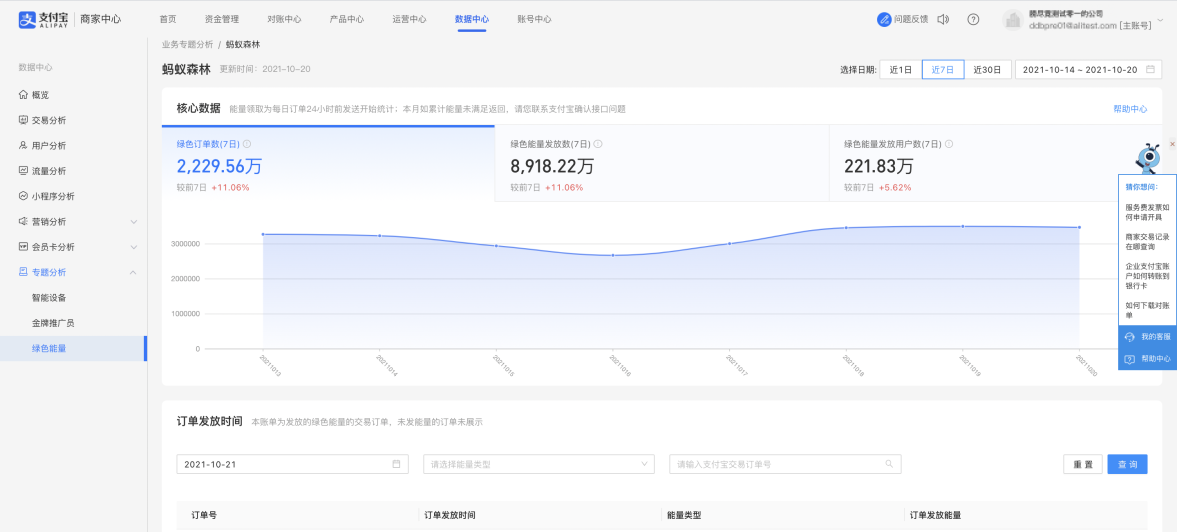Click the 会员卡分析 card icon
The width and height of the screenshot is (1177, 532).
pyautogui.click(x=23, y=246)
